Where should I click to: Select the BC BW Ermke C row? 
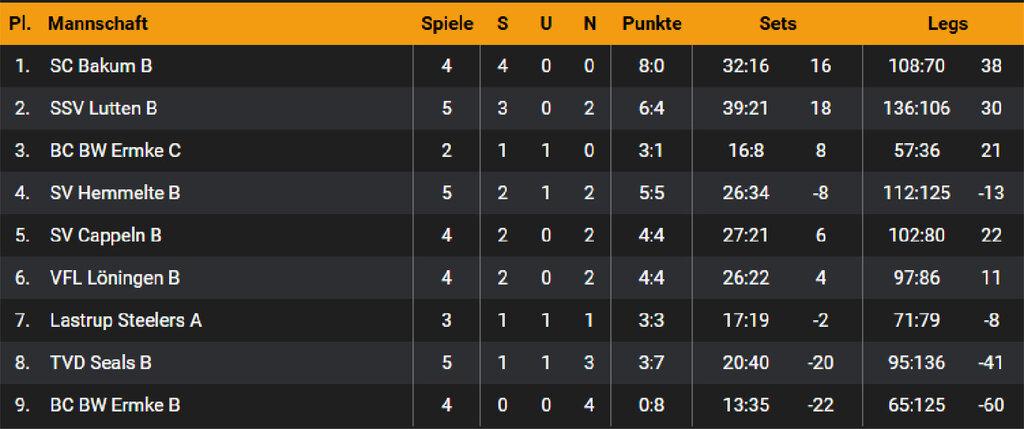point(115,151)
